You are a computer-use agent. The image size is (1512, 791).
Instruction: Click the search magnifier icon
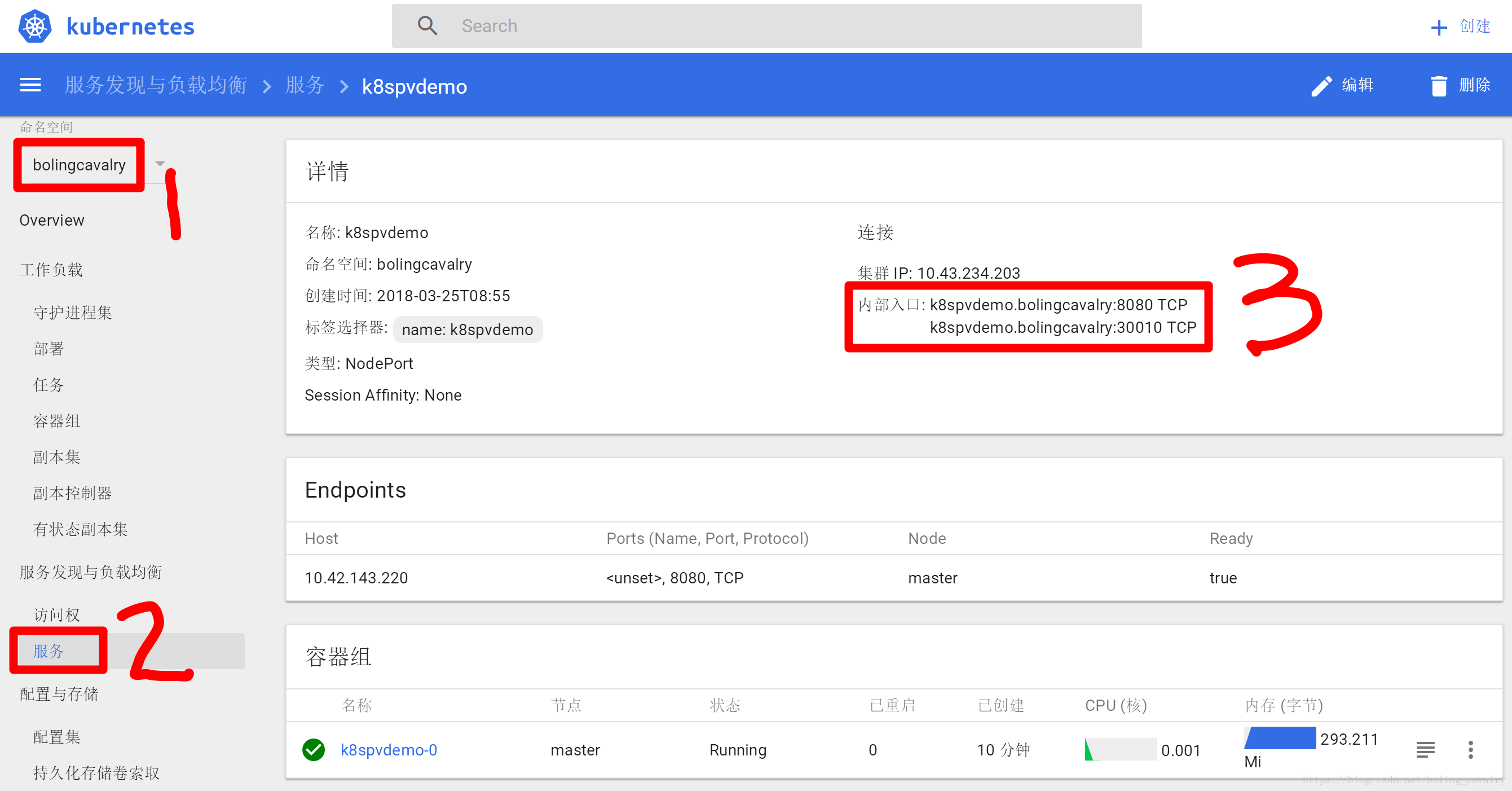pyautogui.click(x=427, y=26)
